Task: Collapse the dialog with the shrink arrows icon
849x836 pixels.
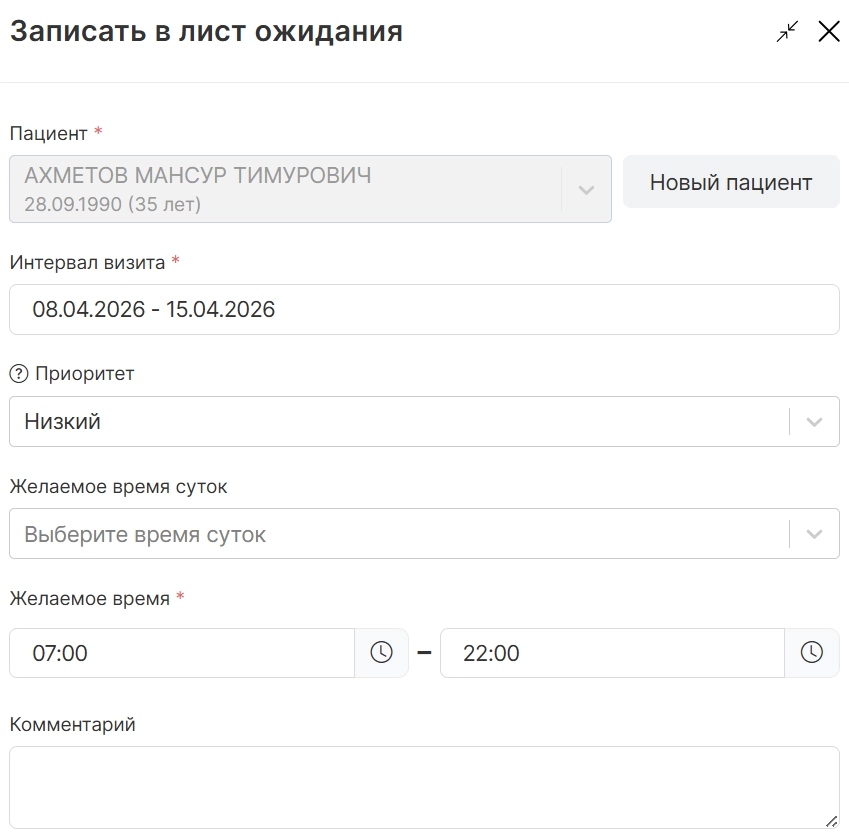Action: [x=788, y=31]
